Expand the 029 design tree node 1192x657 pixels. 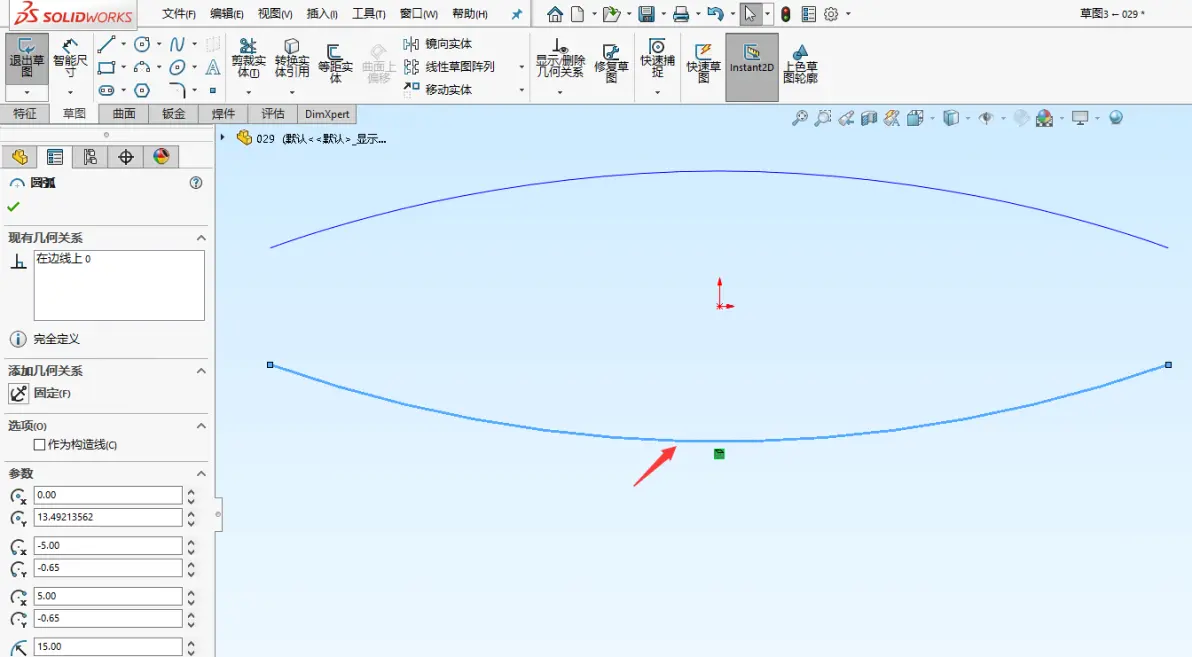223,138
